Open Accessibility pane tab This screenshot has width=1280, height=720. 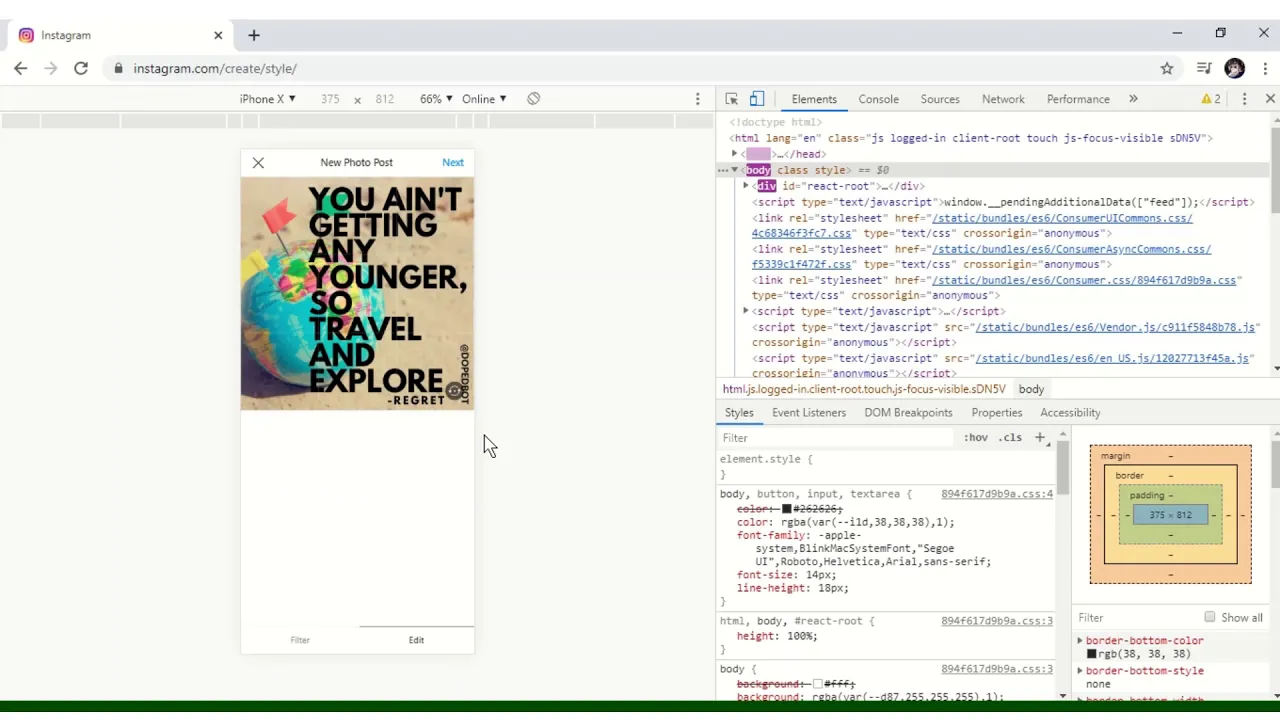point(1070,412)
